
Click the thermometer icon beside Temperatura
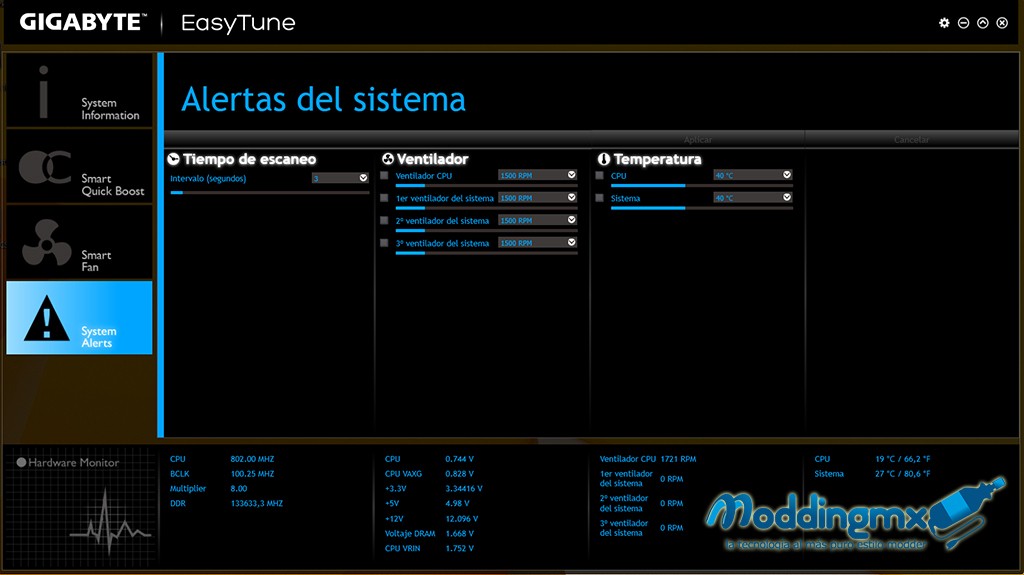click(604, 159)
